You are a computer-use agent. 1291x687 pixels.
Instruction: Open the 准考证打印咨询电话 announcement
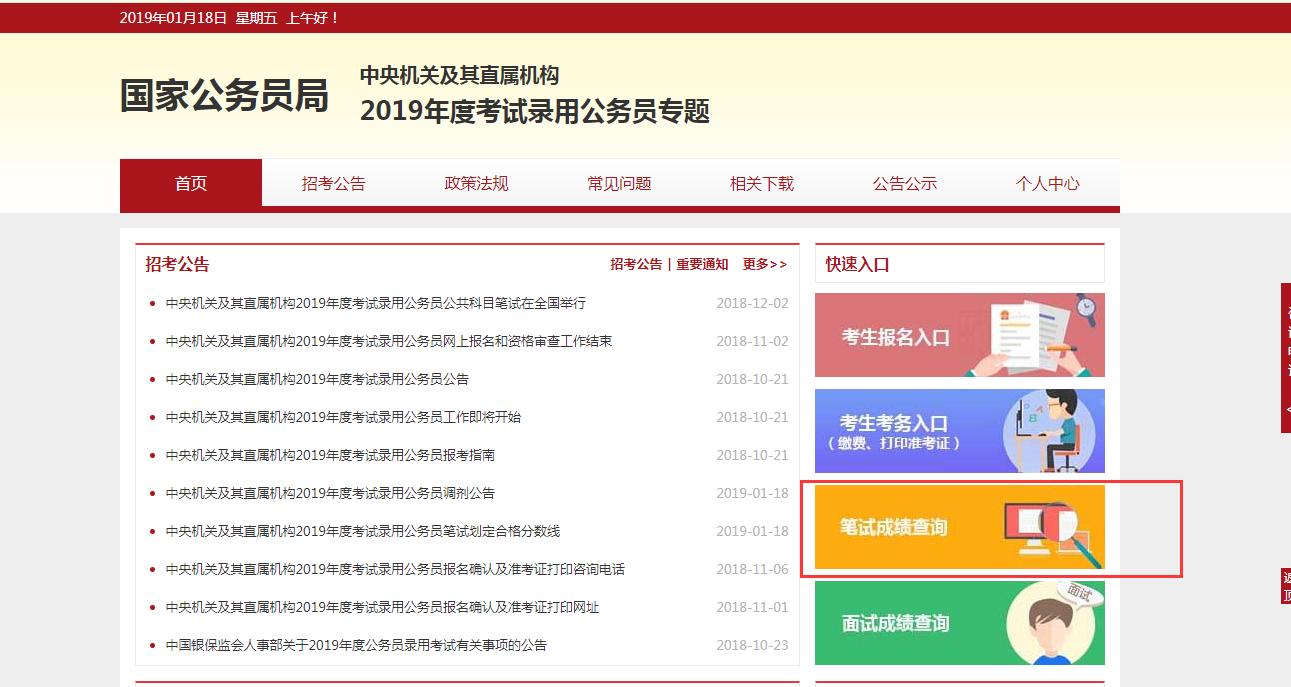395,570
